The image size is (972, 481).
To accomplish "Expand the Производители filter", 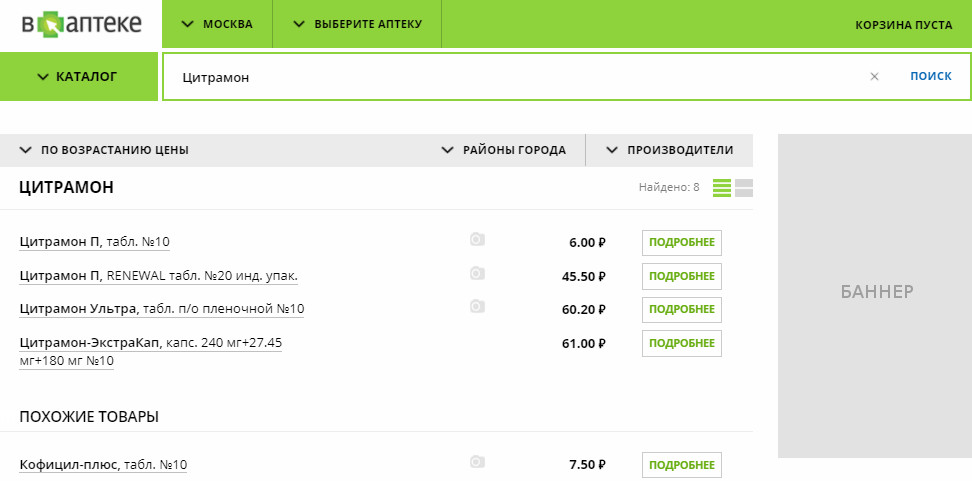I will point(670,150).
